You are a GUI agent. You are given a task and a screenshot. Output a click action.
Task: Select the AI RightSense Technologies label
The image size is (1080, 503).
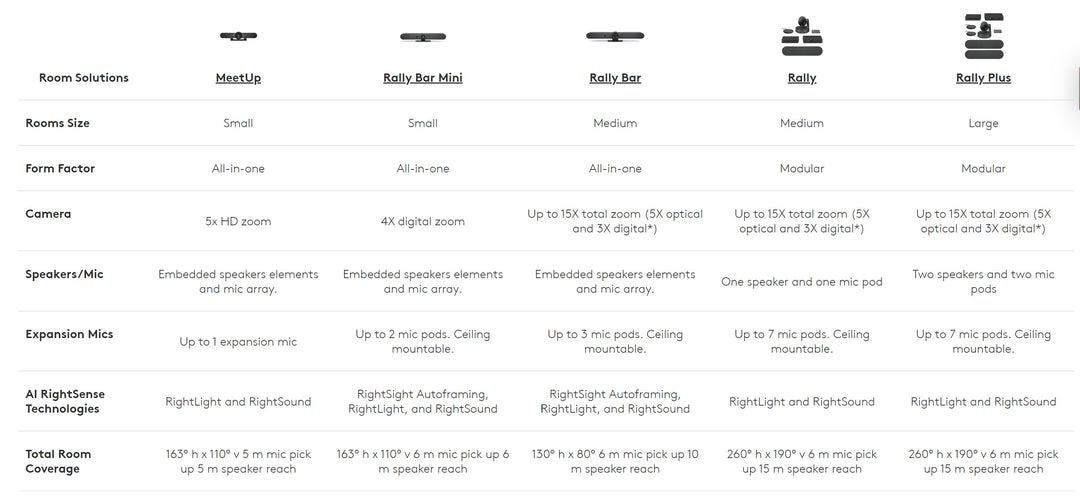coord(65,401)
